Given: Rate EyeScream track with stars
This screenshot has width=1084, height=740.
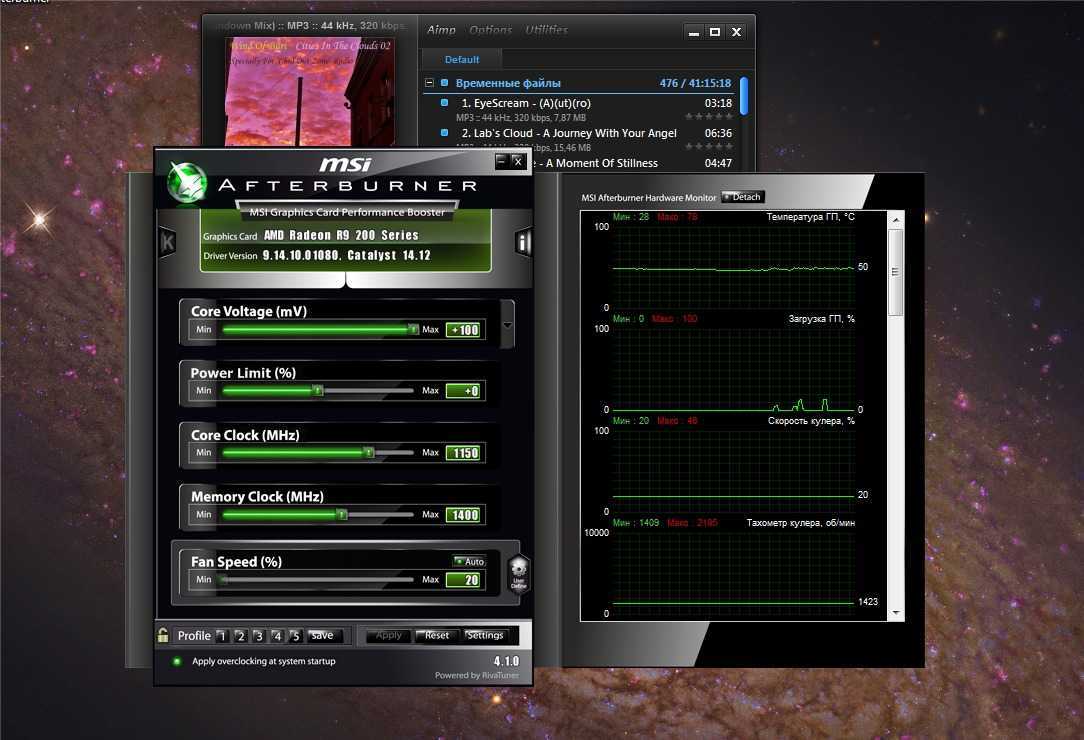Looking at the screenshot, I should [x=709, y=117].
